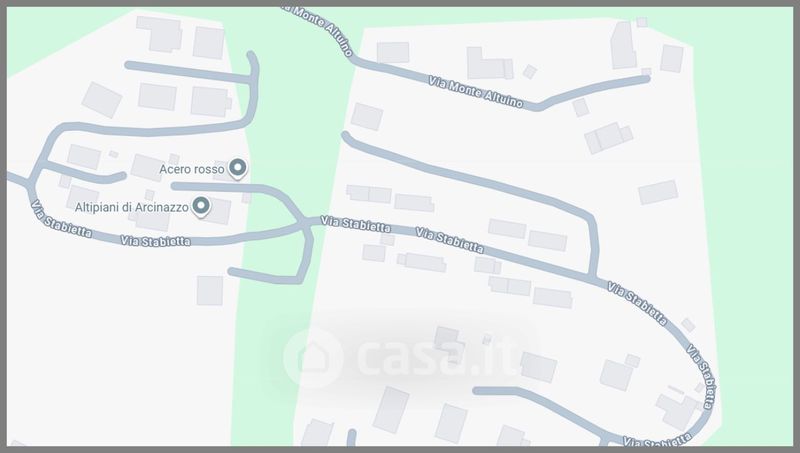Click the cut-off Monte Altuino label at top edge
The height and width of the screenshot is (453, 800).
(x=317, y=29)
